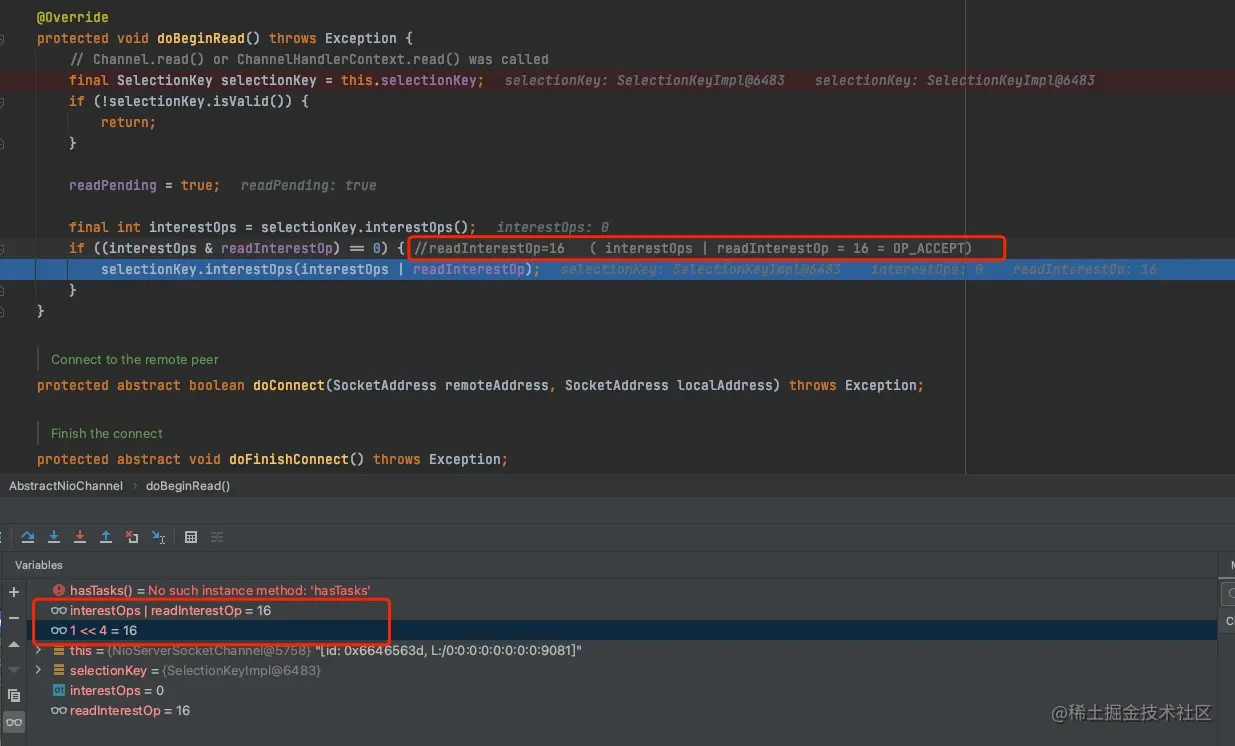Click the 'Finish the connect' doc comment

click(107, 433)
